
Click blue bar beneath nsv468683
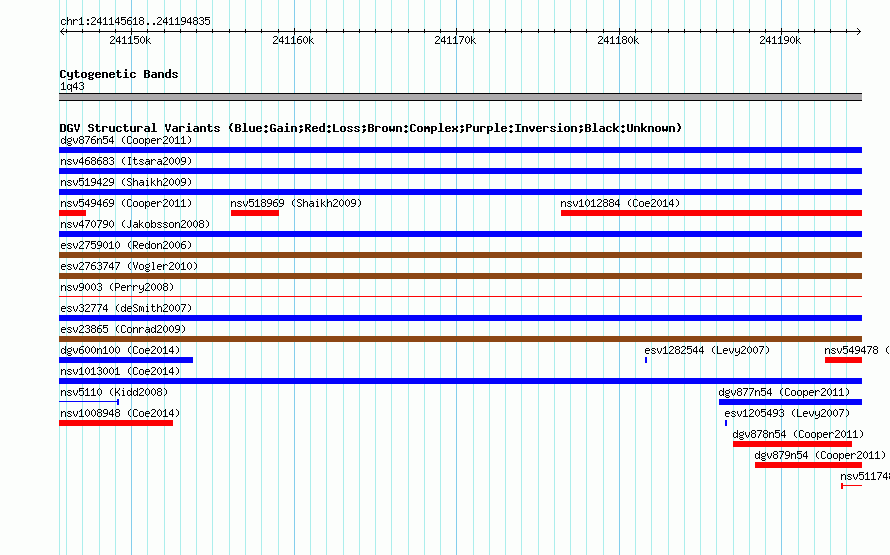click(460, 171)
